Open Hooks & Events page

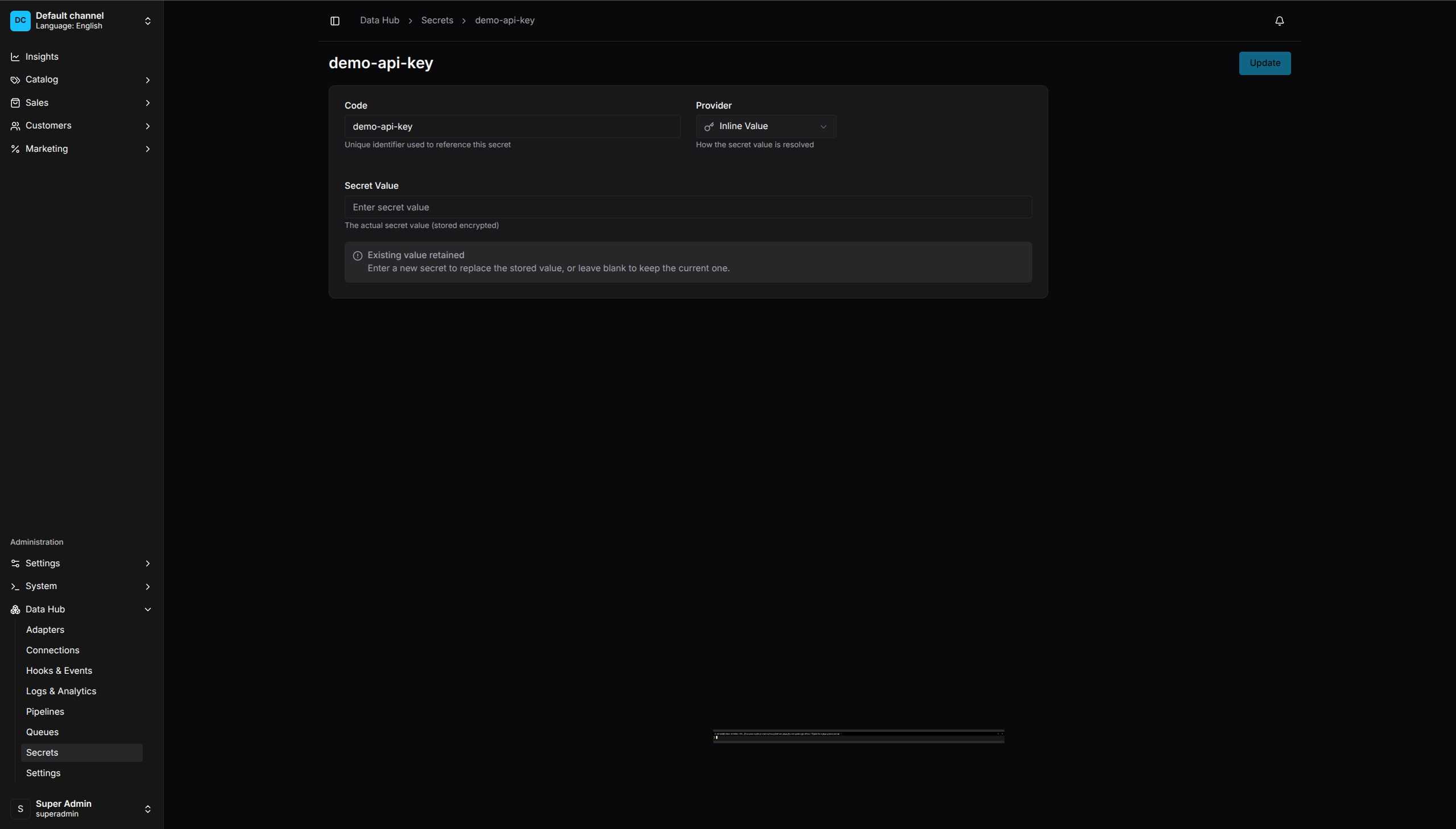(x=59, y=671)
